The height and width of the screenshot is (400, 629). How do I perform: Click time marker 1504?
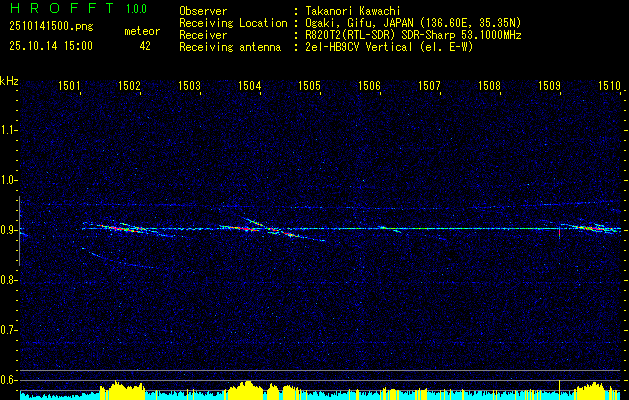point(250,85)
